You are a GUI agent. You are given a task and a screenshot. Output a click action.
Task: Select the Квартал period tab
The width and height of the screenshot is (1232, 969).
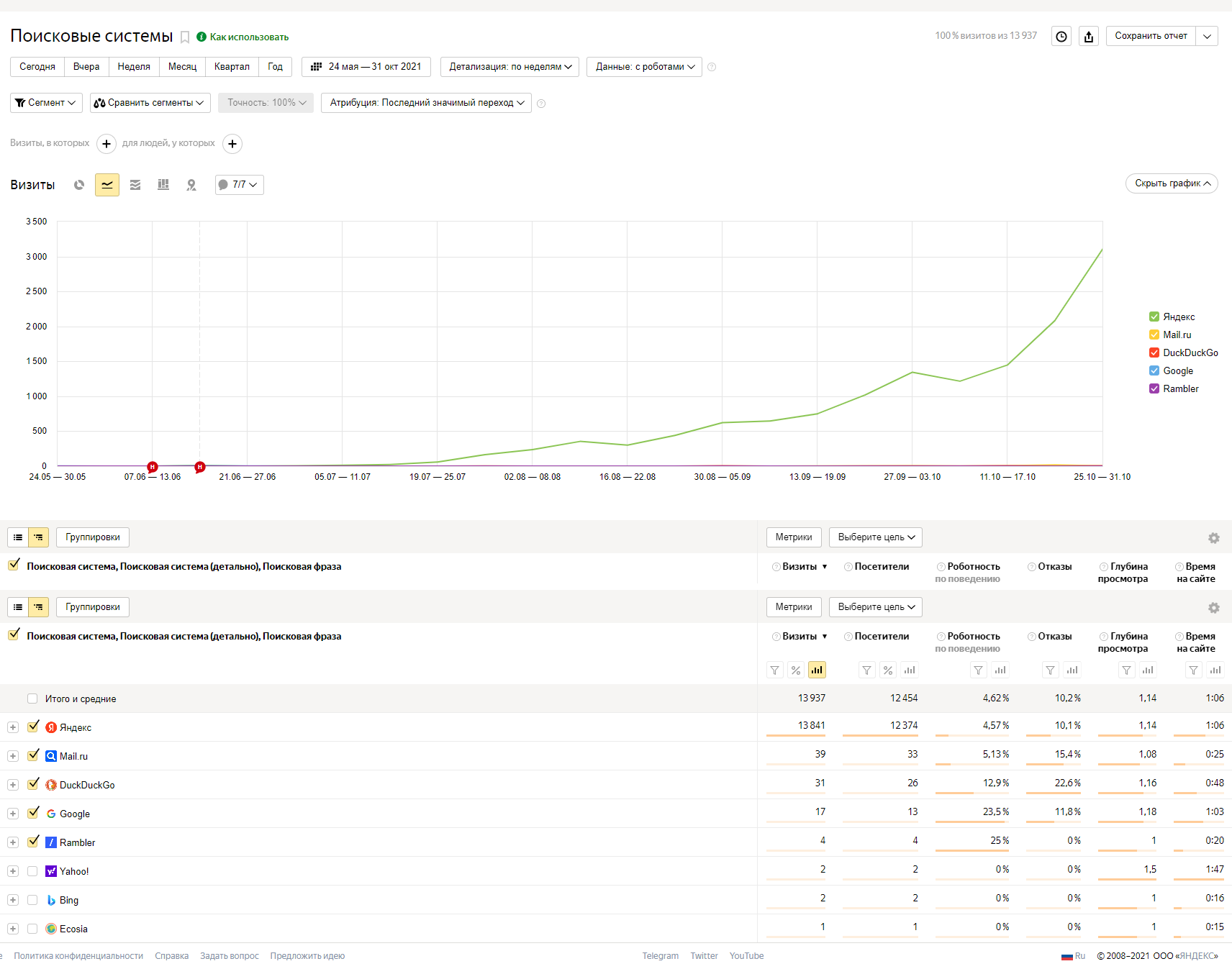coord(232,67)
